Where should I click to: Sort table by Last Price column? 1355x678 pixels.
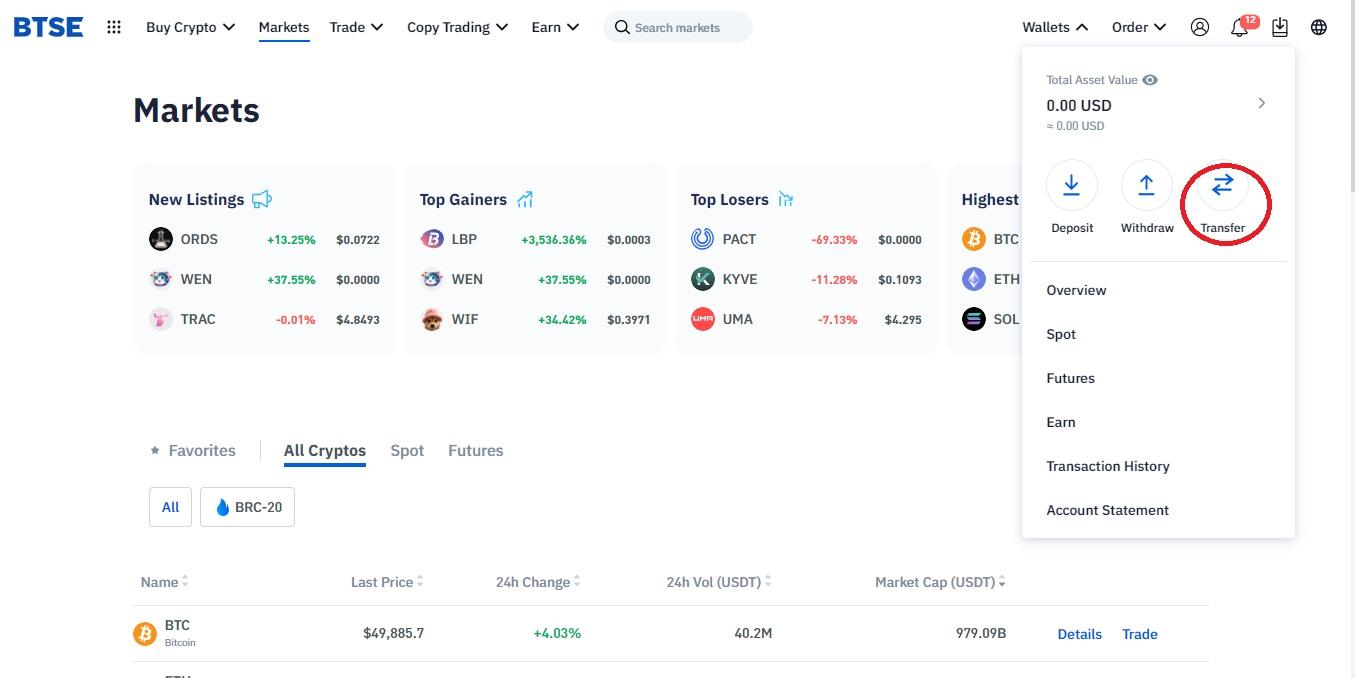387,582
